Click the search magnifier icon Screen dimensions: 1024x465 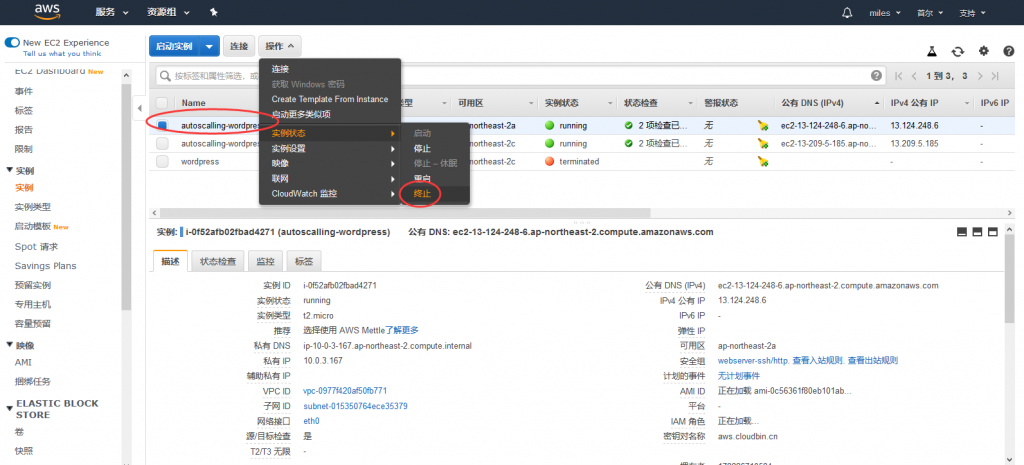click(x=167, y=76)
